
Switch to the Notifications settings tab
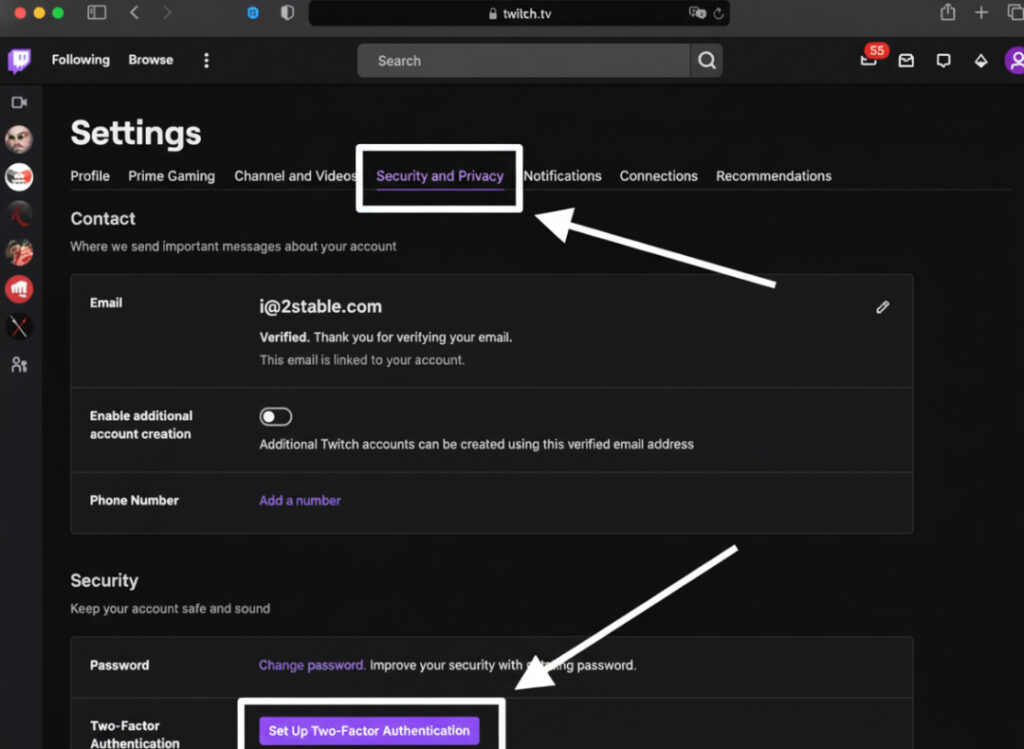pyautogui.click(x=562, y=176)
